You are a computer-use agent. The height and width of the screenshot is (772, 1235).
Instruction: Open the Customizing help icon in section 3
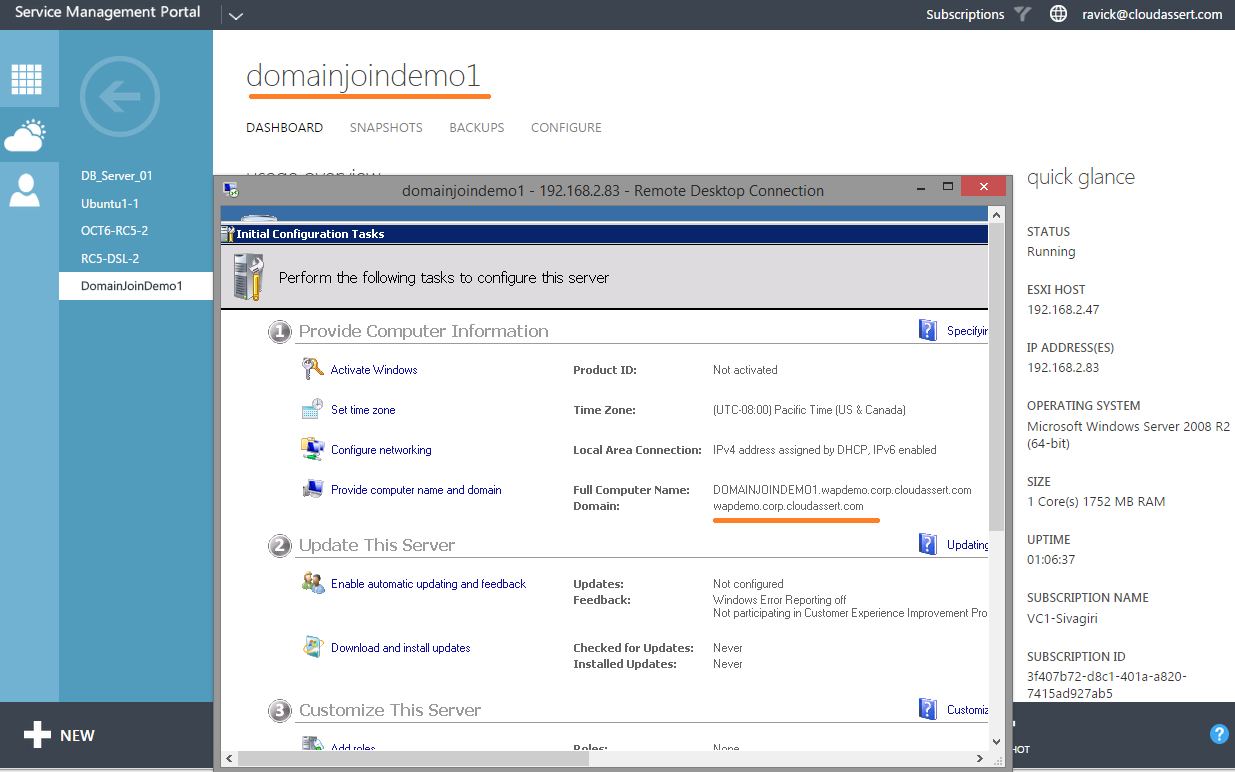coord(928,709)
